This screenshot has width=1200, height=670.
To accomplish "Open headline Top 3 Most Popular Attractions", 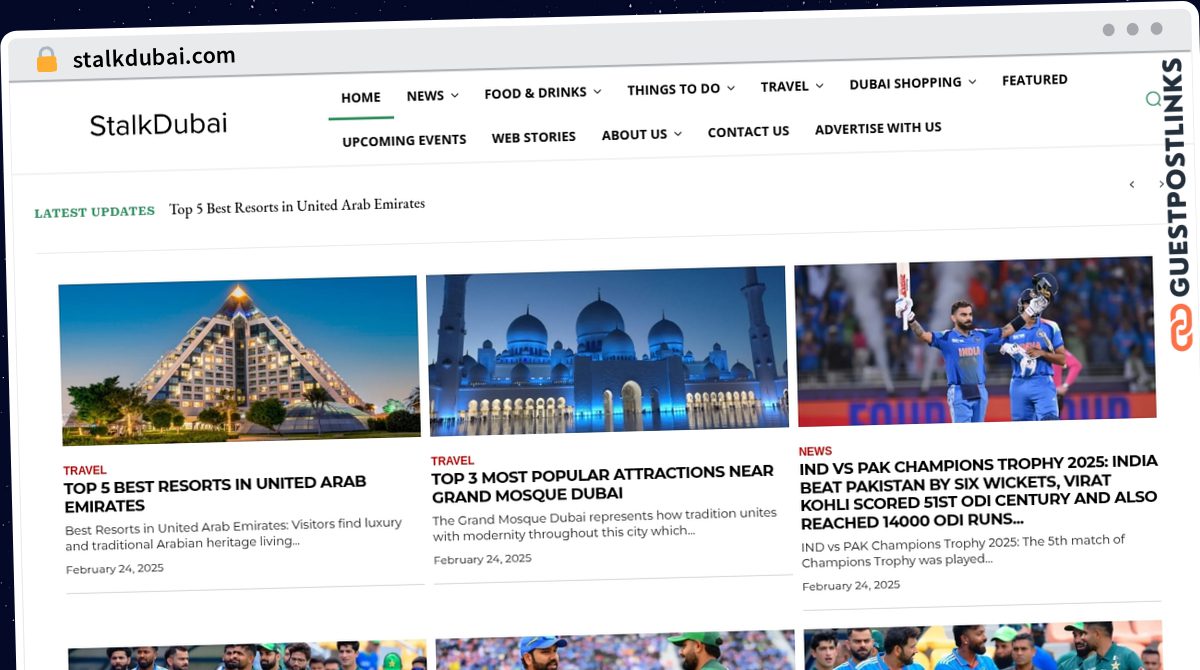I will pyautogui.click(x=602, y=483).
